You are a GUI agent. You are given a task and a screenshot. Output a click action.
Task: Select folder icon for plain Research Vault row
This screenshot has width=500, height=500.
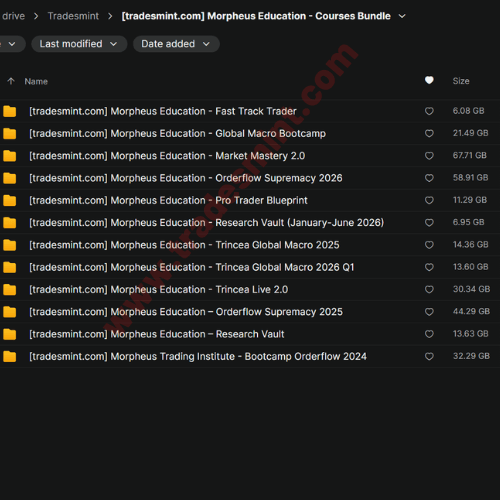coord(10,334)
